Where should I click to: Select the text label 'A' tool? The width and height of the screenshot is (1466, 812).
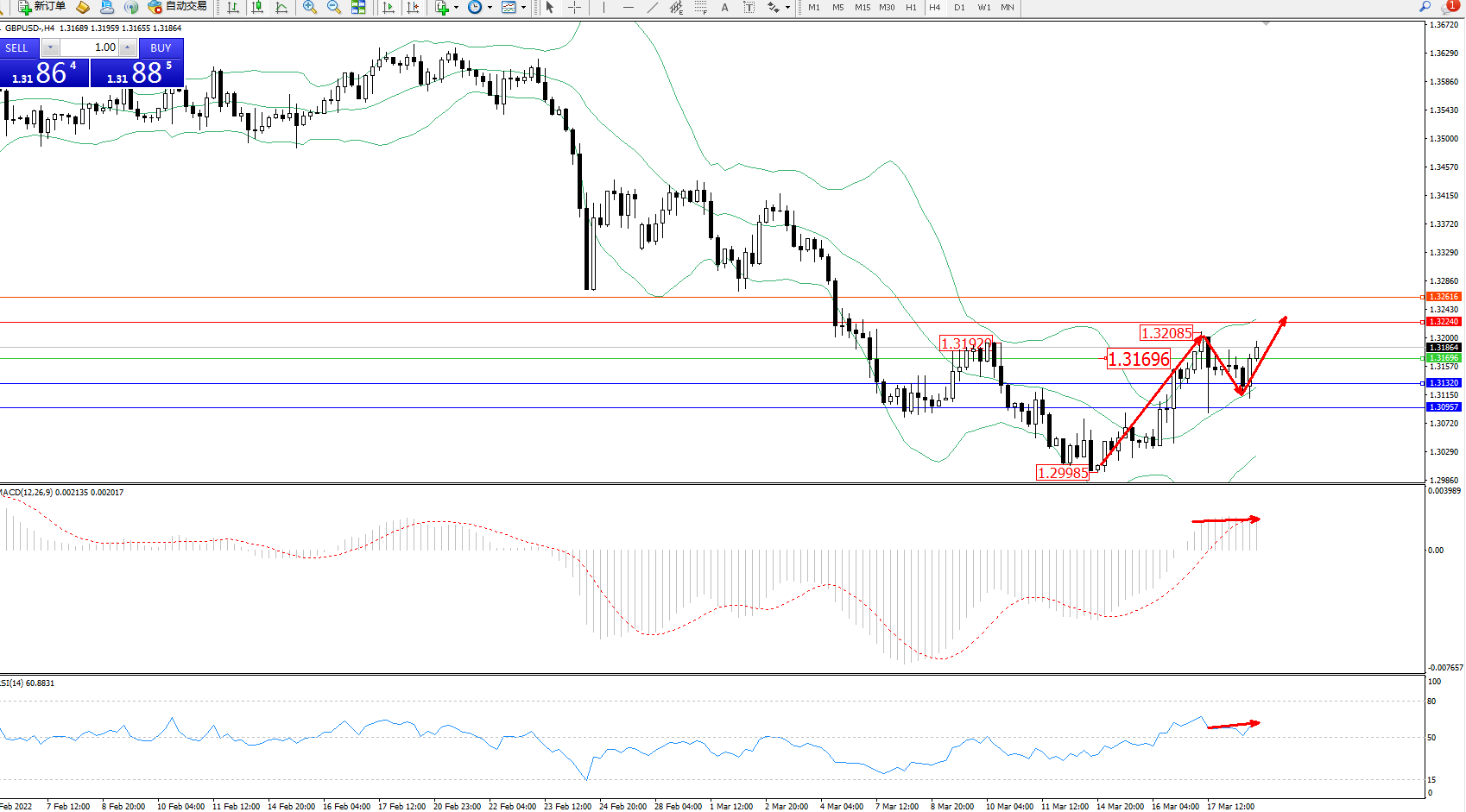coord(724,7)
